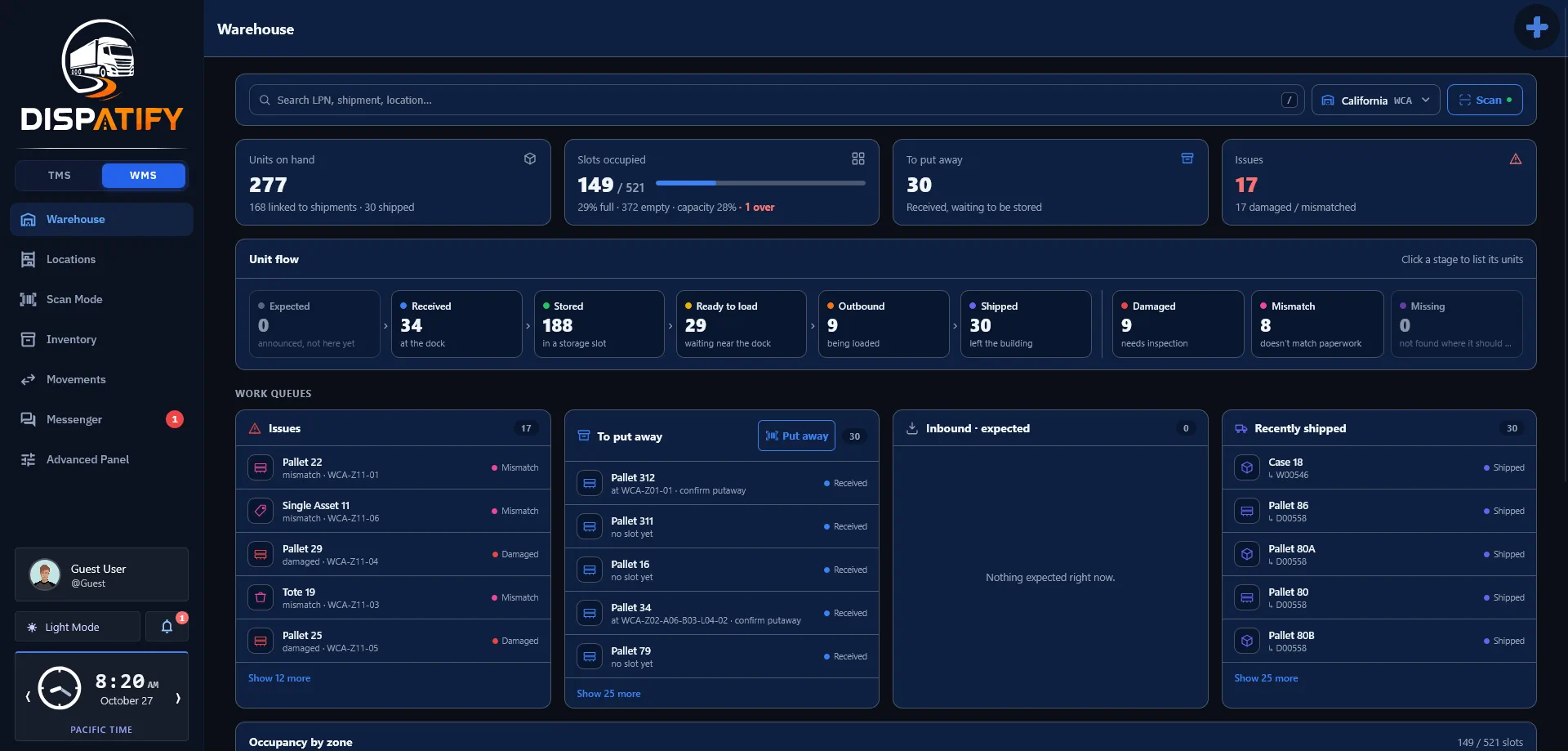Viewport: 1568px width, 751px height.
Task: Open the Guest User profile card
Action: pos(101,574)
